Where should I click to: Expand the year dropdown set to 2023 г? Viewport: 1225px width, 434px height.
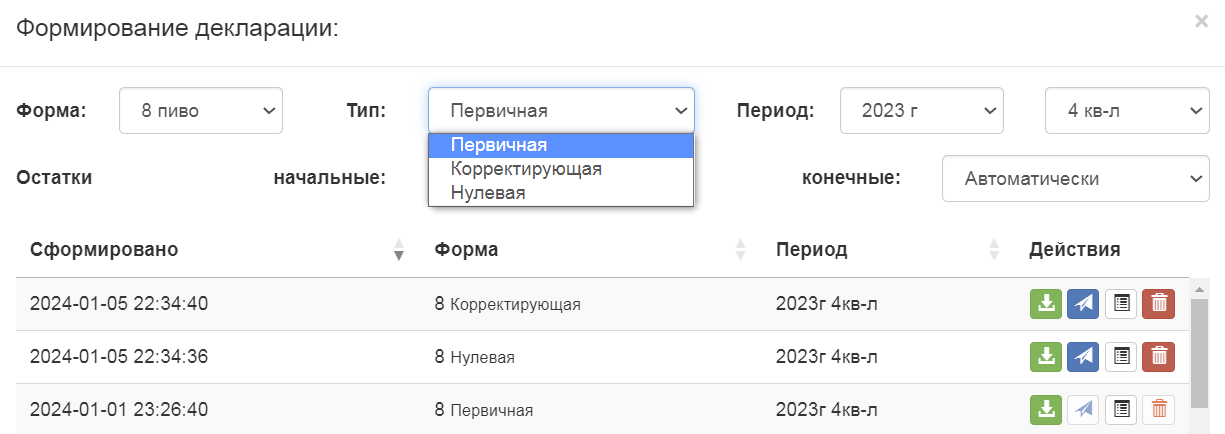[x=921, y=111]
